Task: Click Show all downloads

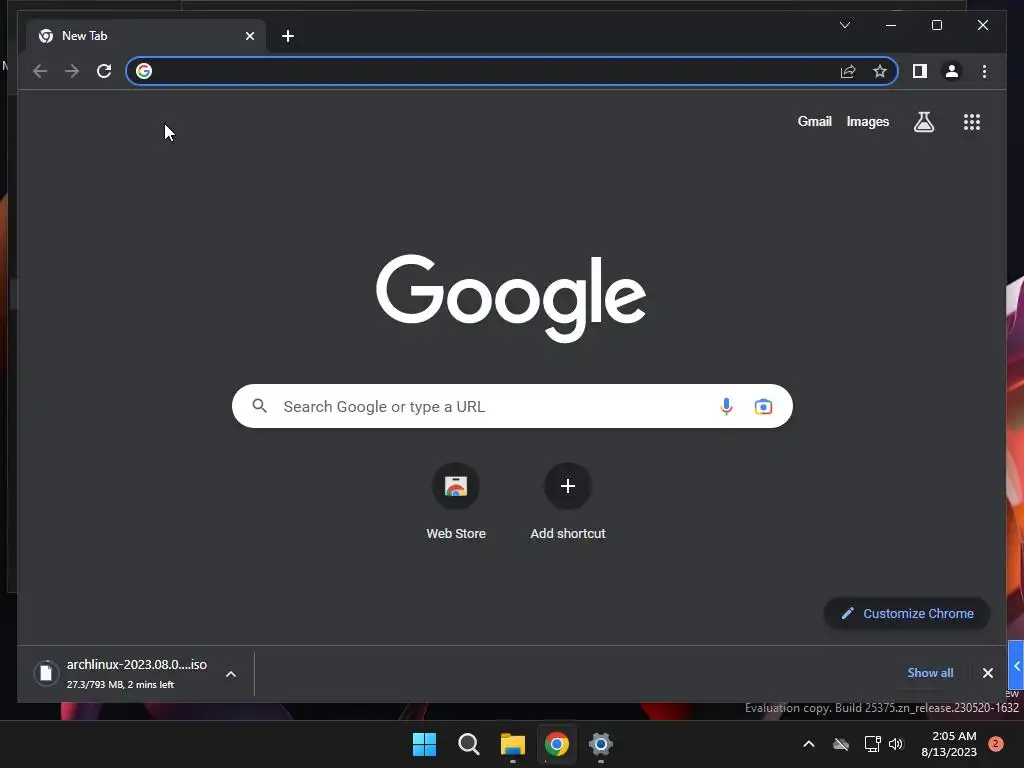Action: tap(930, 673)
